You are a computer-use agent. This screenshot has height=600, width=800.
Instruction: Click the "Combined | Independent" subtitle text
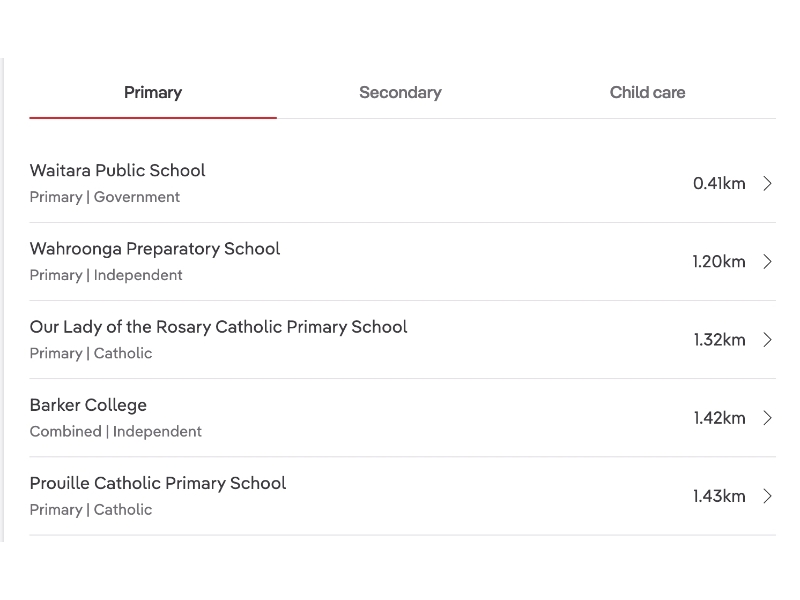[116, 432]
